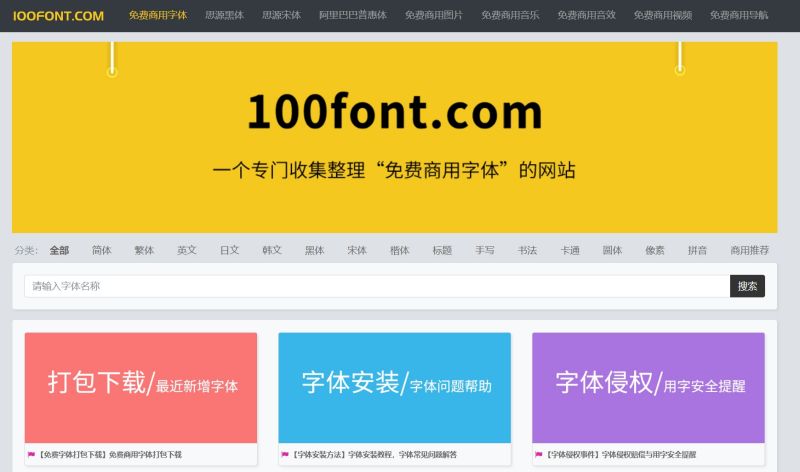This screenshot has width=800, height=472.
Task: Show 书法 fonts category
Action: (527, 250)
